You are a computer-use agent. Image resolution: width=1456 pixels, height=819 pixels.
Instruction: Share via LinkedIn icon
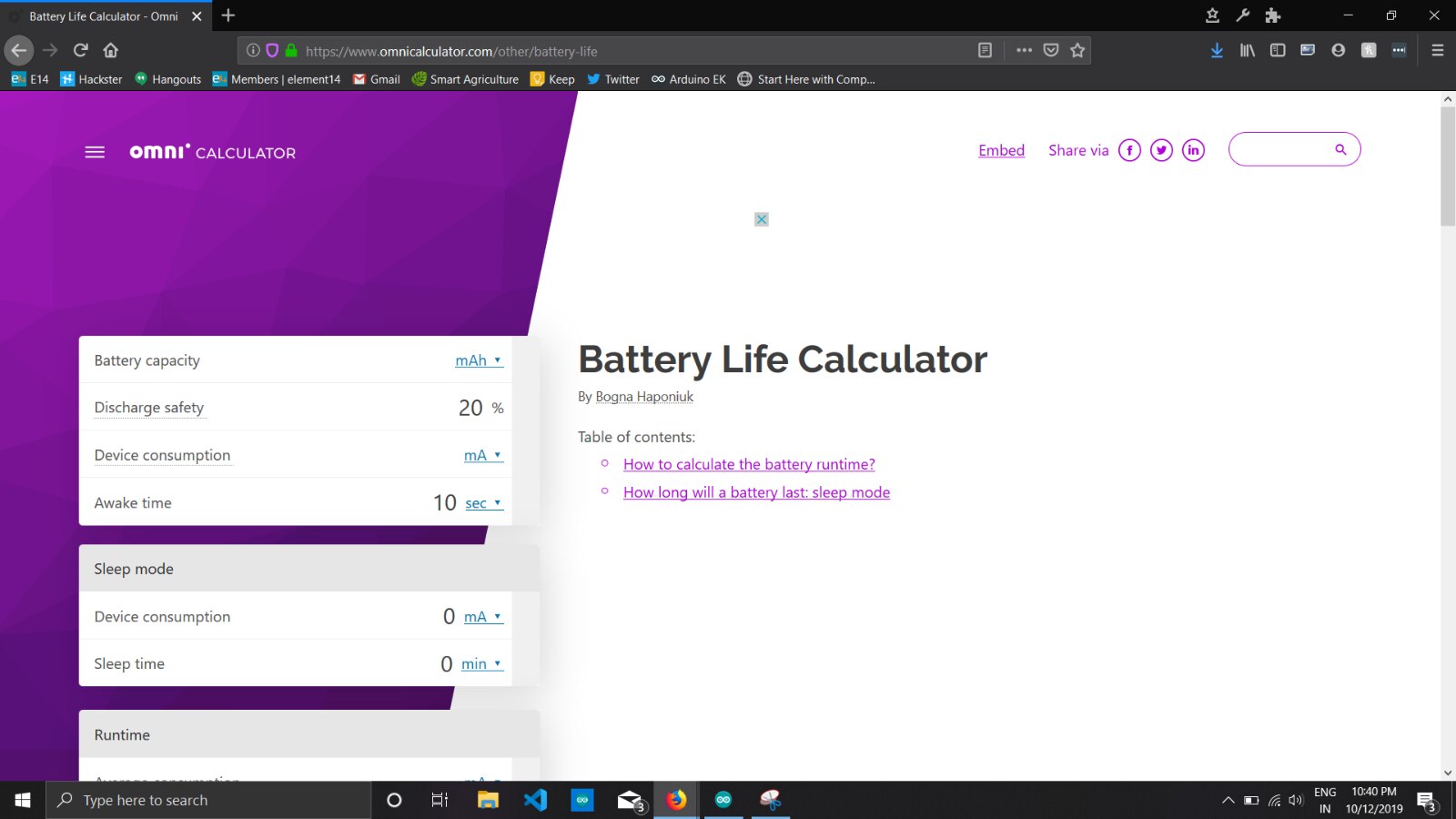(x=1193, y=150)
